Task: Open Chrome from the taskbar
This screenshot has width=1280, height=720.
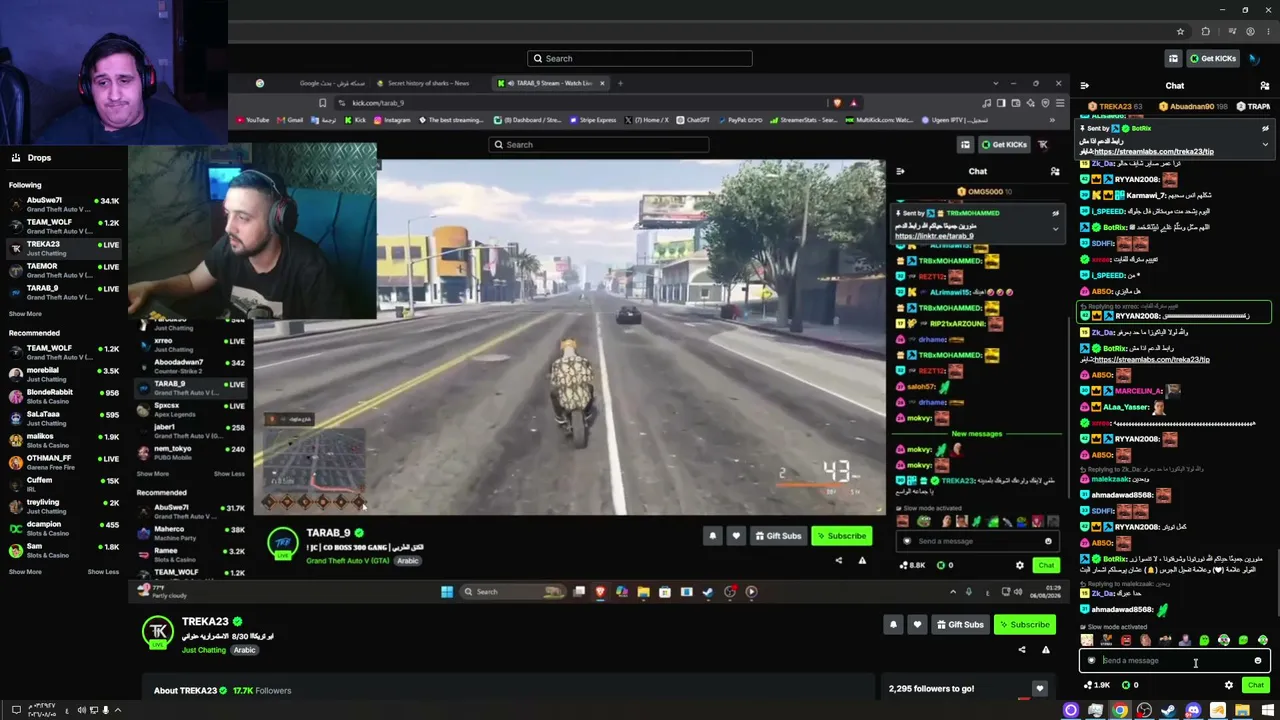Action: point(1120,711)
